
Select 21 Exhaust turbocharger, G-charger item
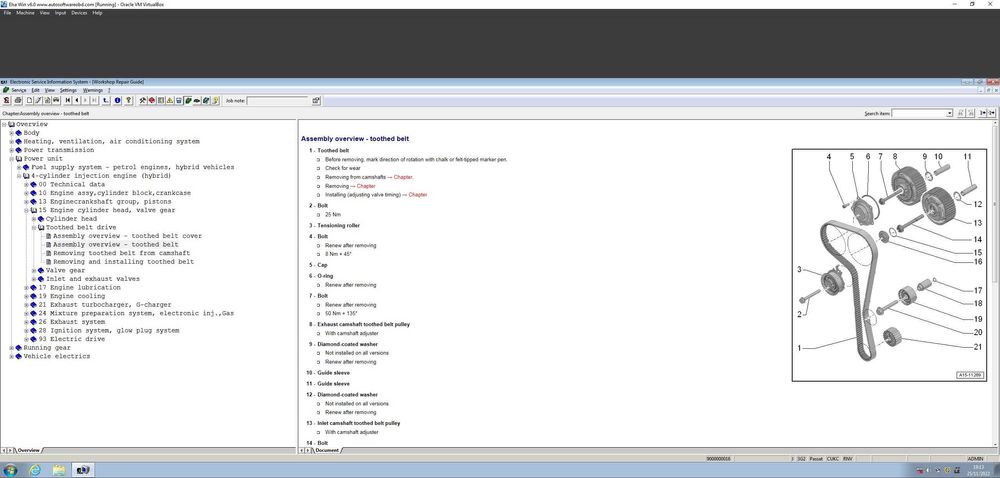(105, 305)
